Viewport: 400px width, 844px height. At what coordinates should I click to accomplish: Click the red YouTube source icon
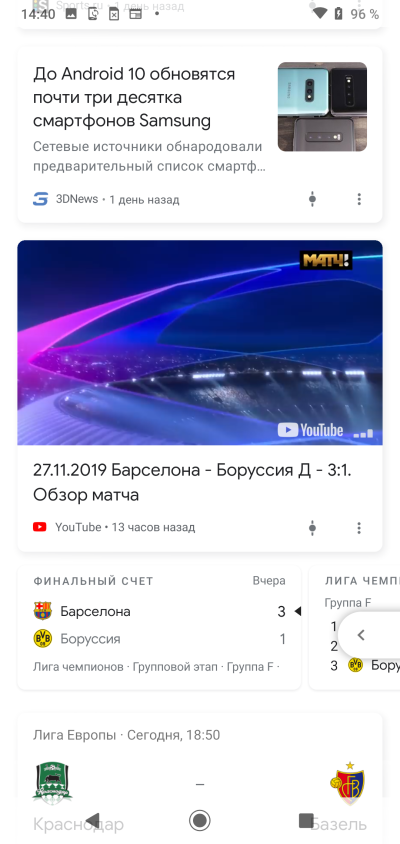(x=40, y=527)
